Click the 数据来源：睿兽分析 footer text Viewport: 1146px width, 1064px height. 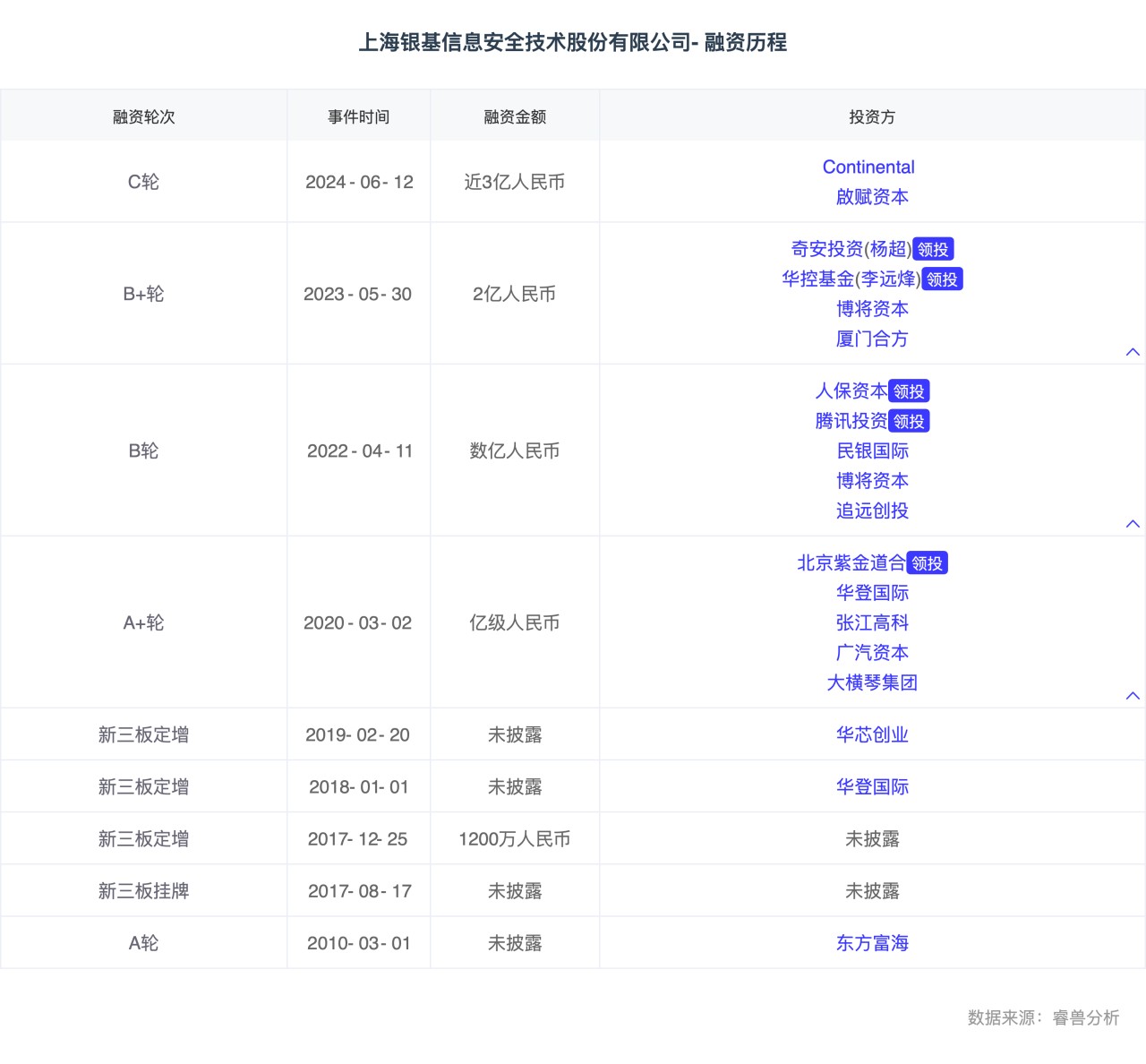[1043, 1017]
